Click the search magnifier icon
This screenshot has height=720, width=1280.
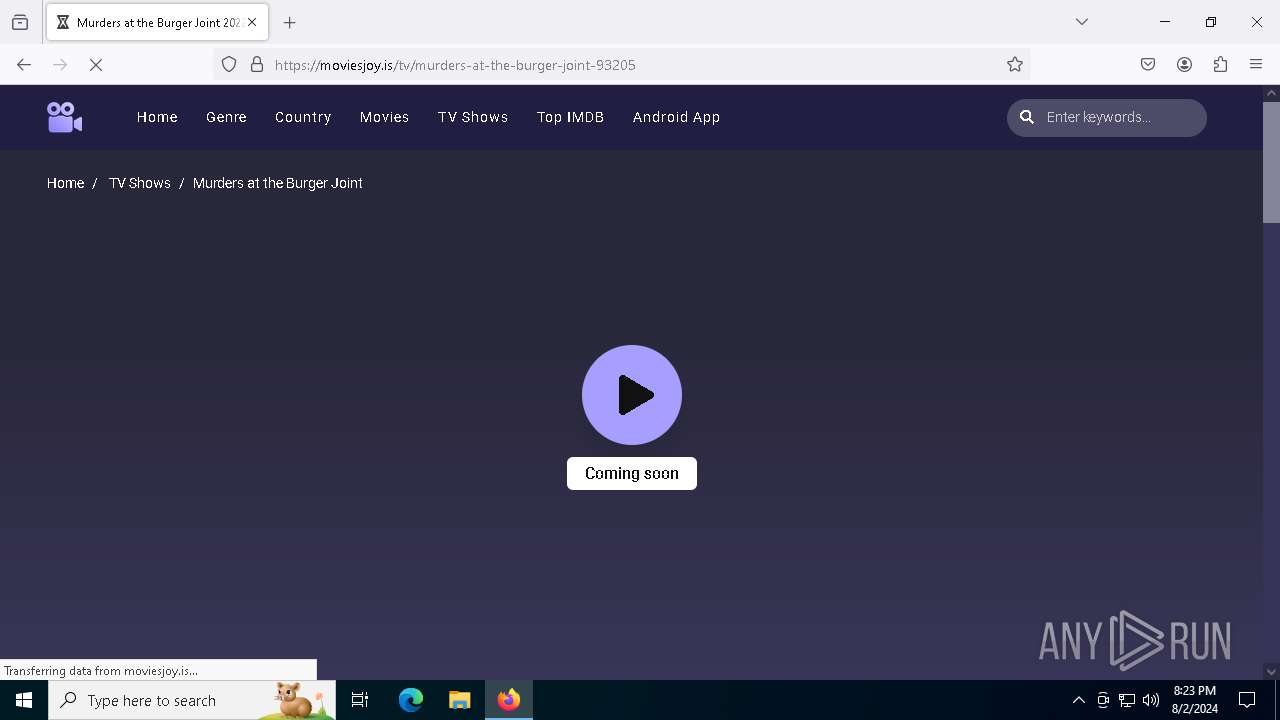[1026, 117]
